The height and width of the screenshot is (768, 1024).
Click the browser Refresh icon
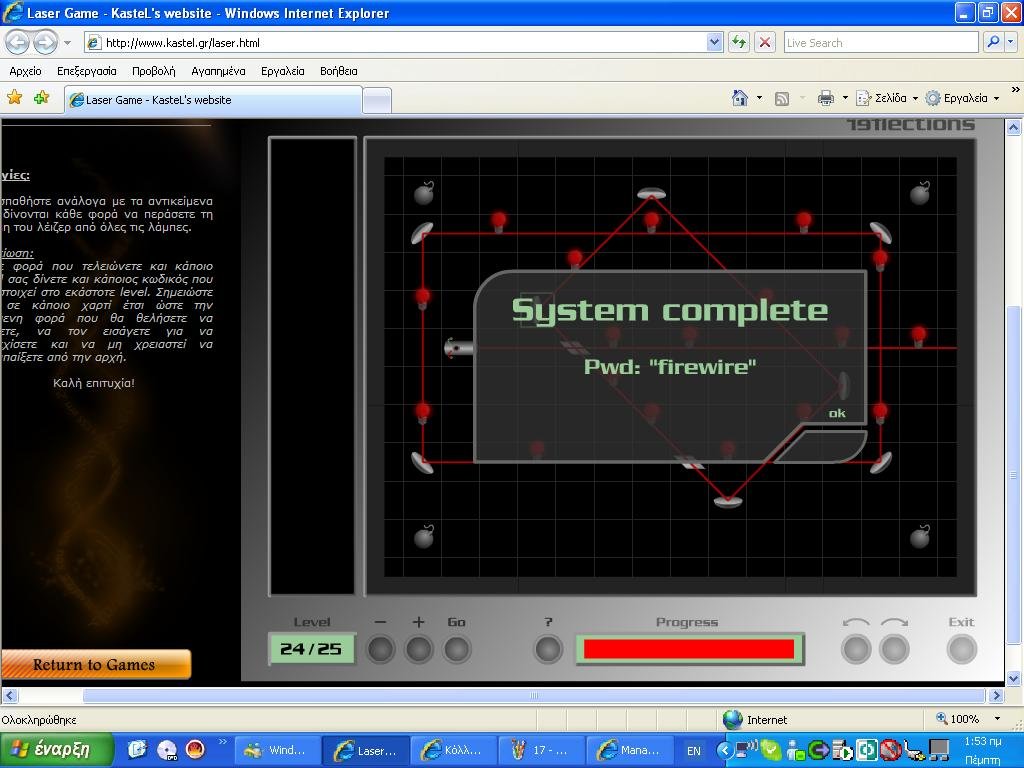tap(739, 42)
